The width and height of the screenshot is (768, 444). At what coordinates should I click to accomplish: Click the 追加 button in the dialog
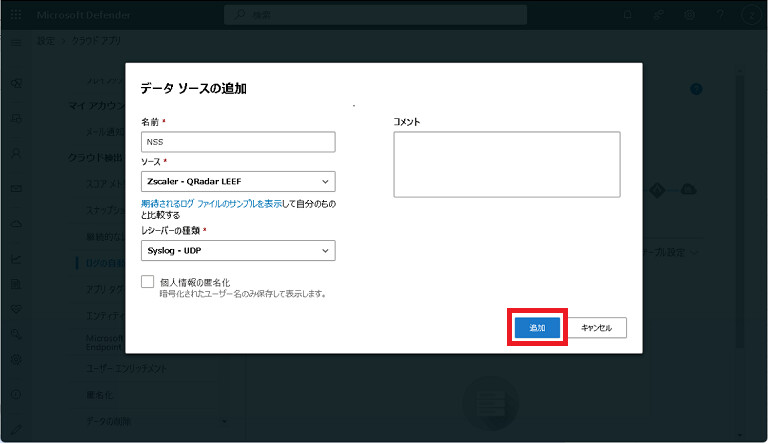pos(537,327)
